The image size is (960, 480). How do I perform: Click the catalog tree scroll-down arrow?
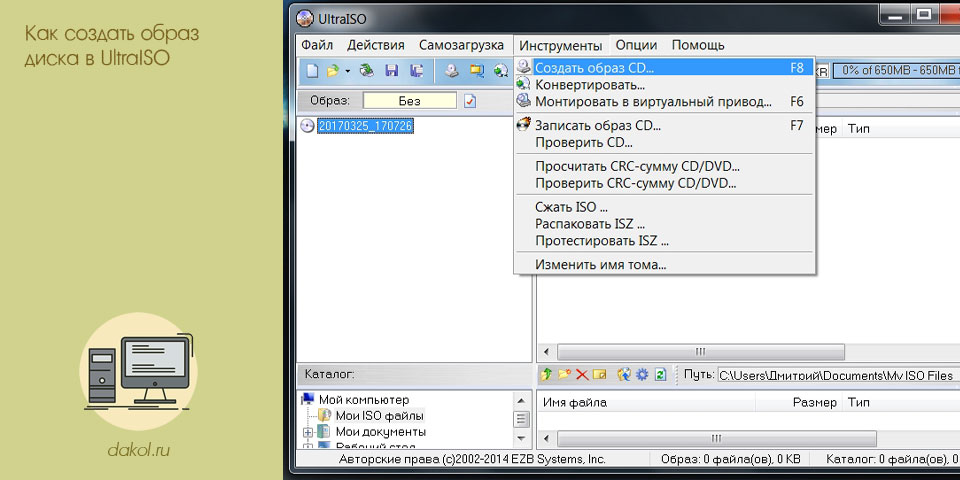[x=521, y=438]
